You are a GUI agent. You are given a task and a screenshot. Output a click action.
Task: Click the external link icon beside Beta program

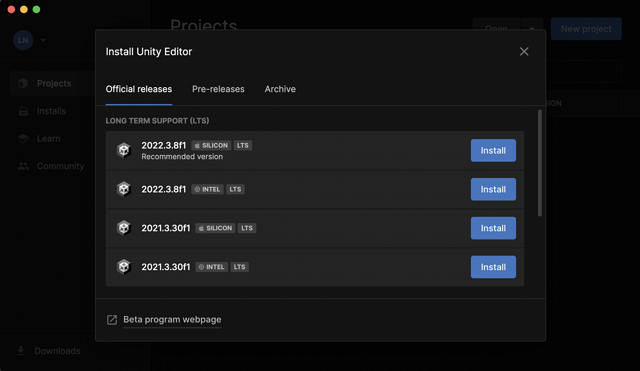(112, 320)
